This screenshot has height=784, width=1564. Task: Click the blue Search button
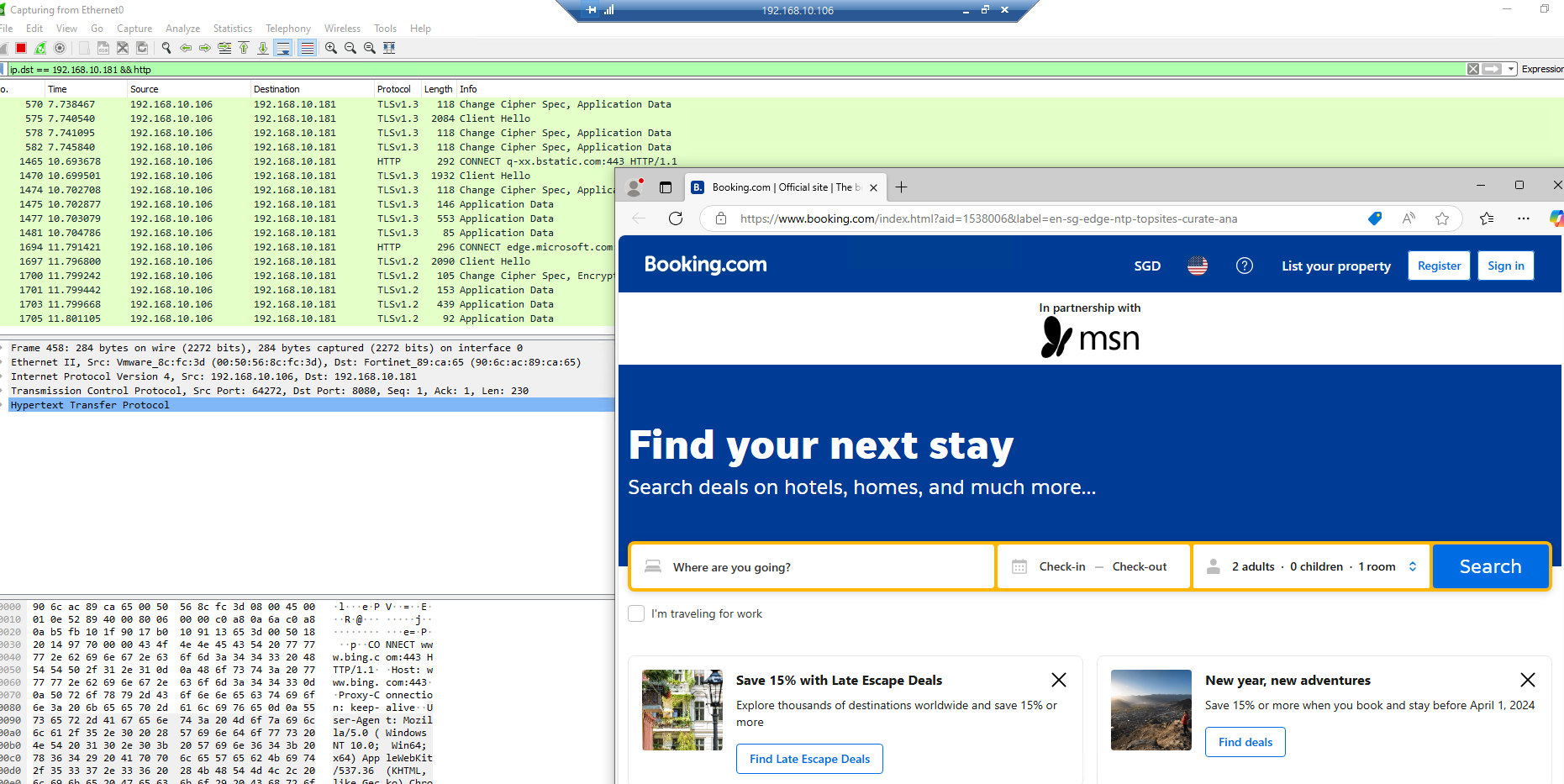pos(1490,566)
